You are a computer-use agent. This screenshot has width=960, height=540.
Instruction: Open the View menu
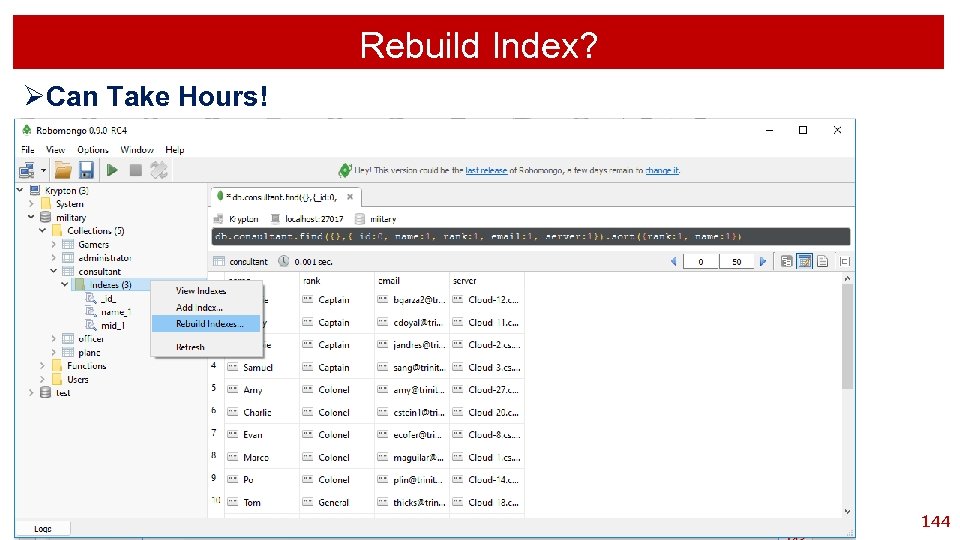[55, 149]
